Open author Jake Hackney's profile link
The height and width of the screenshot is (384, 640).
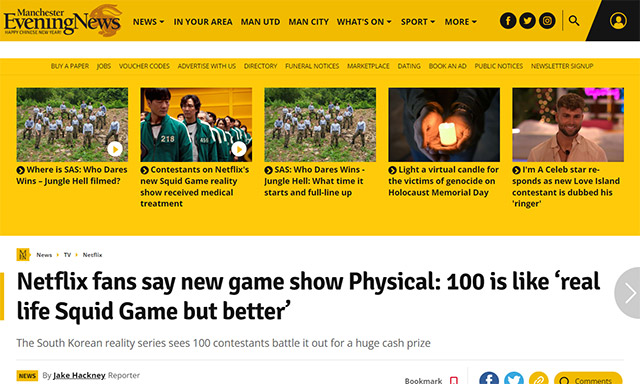[79, 375]
